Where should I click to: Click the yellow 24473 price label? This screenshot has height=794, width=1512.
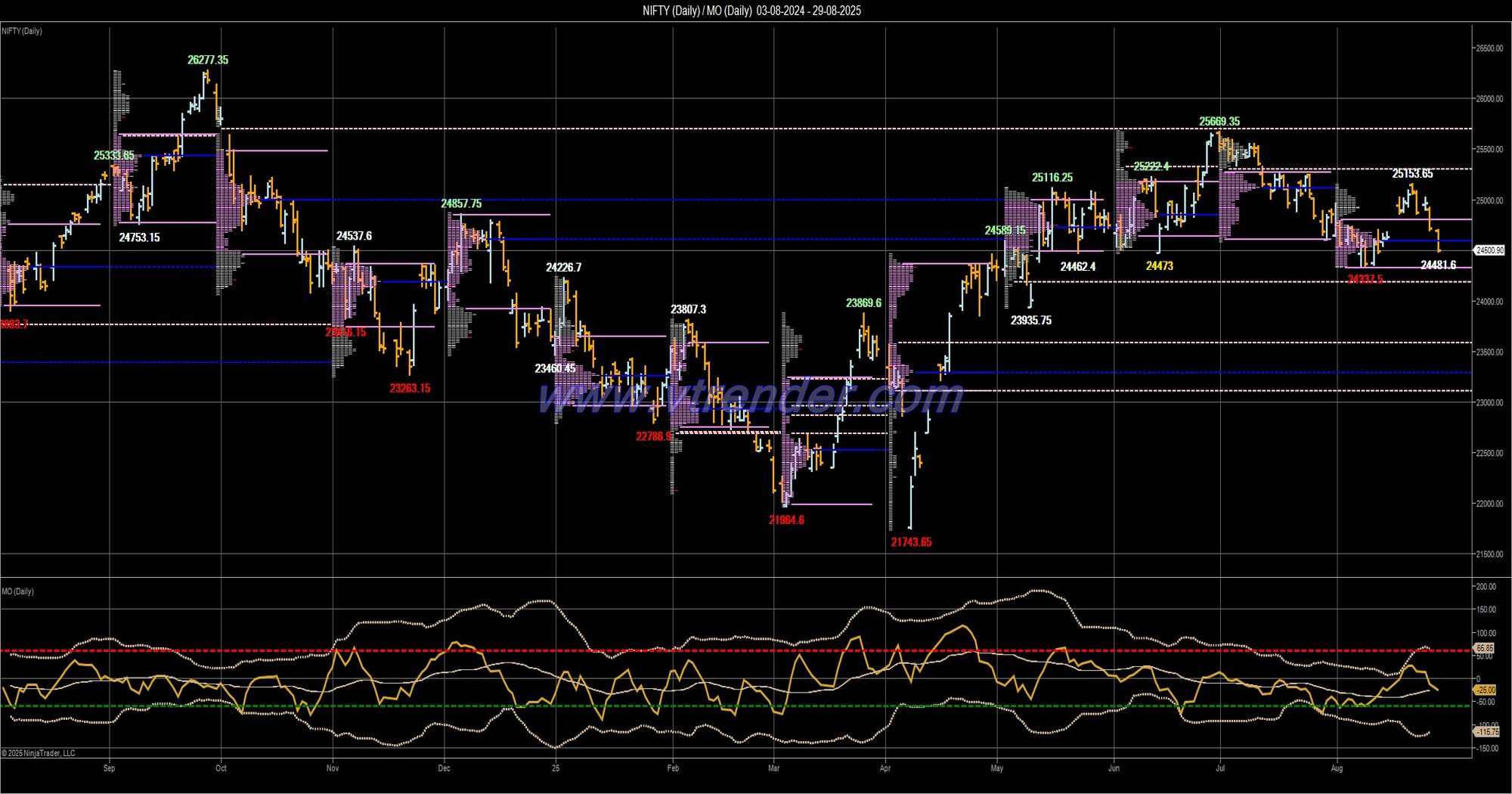pos(1159,266)
